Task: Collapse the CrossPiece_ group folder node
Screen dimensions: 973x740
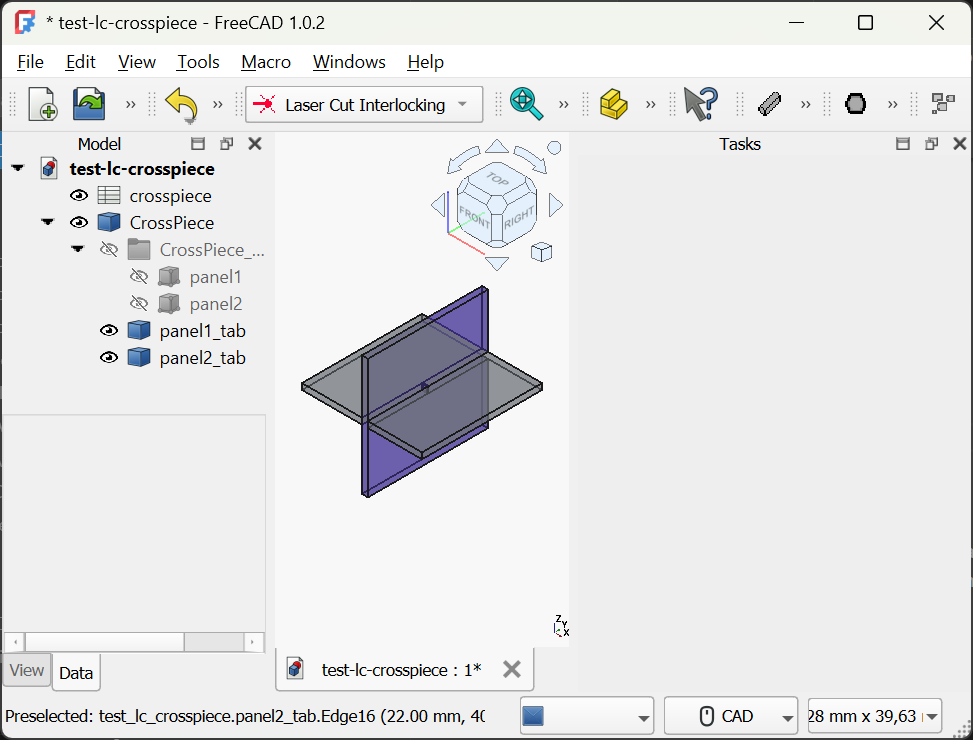Action: (x=78, y=249)
